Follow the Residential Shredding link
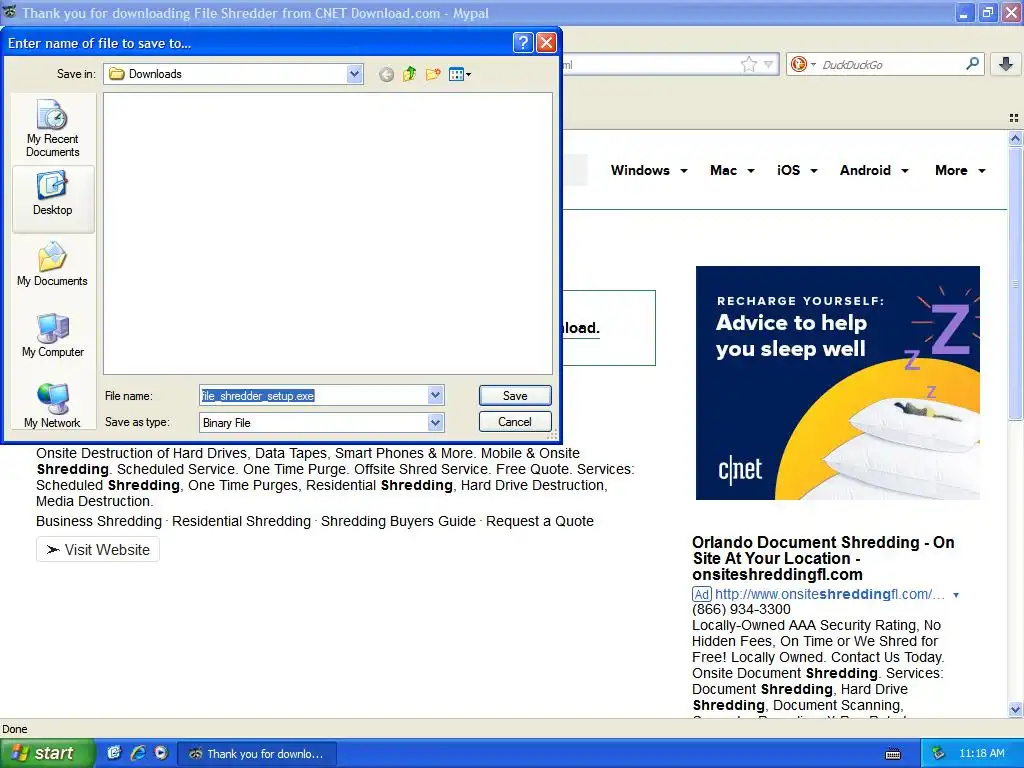The height and width of the screenshot is (768, 1024). click(241, 521)
